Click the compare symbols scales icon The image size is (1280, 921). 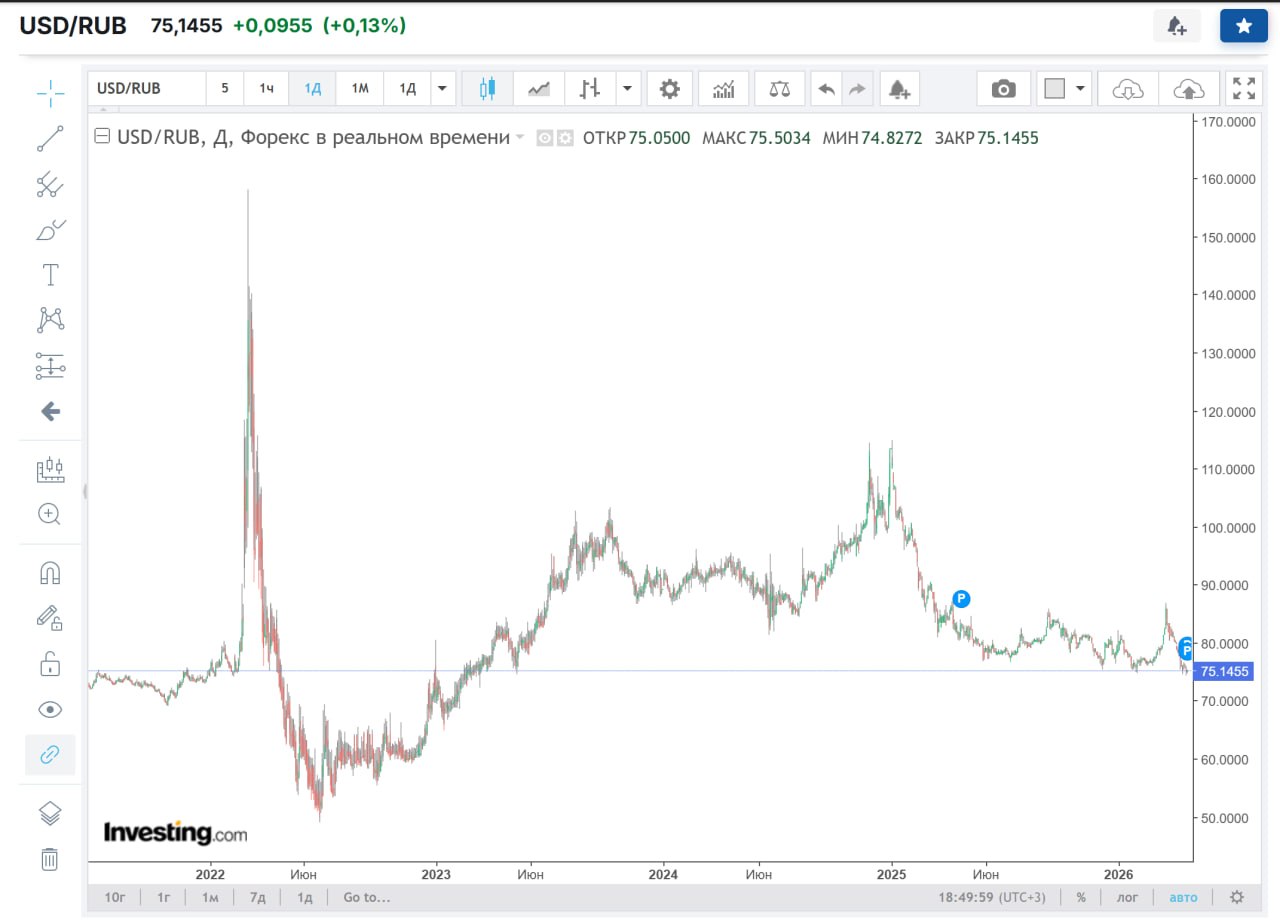[779, 89]
